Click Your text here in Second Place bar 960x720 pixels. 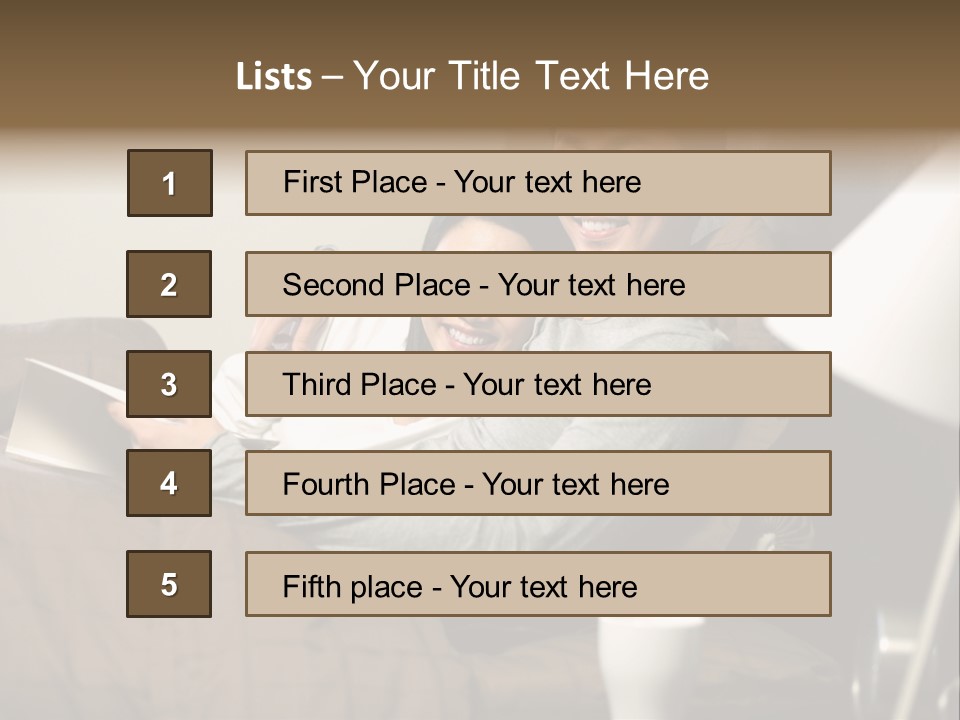(x=591, y=285)
